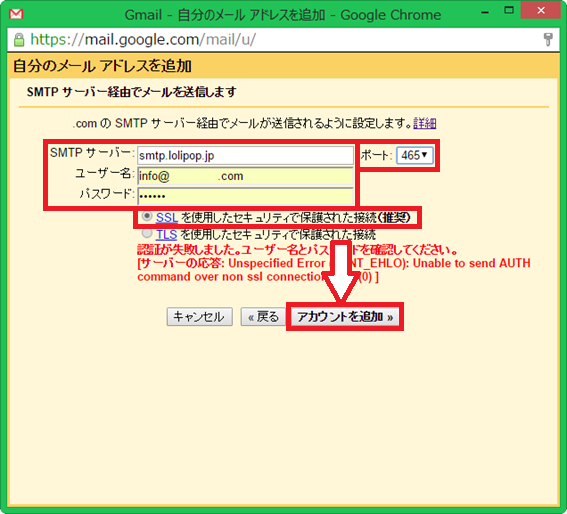Open the TLS help link
Image resolution: width=567 pixels, height=514 pixels.
[166, 235]
